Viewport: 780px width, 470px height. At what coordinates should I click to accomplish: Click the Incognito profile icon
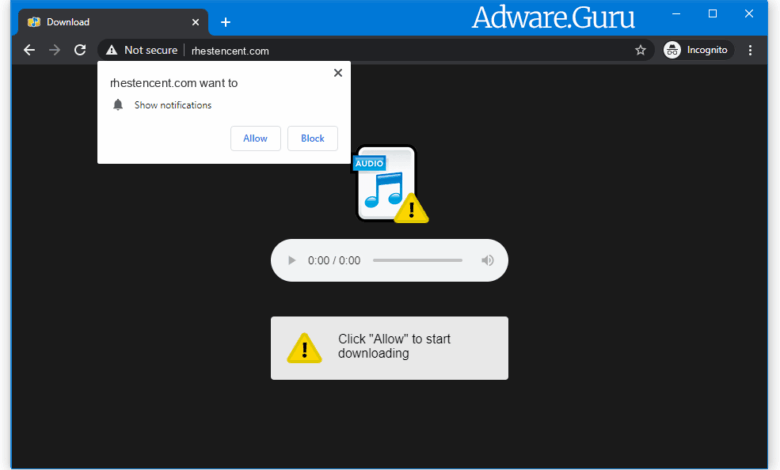click(x=673, y=50)
